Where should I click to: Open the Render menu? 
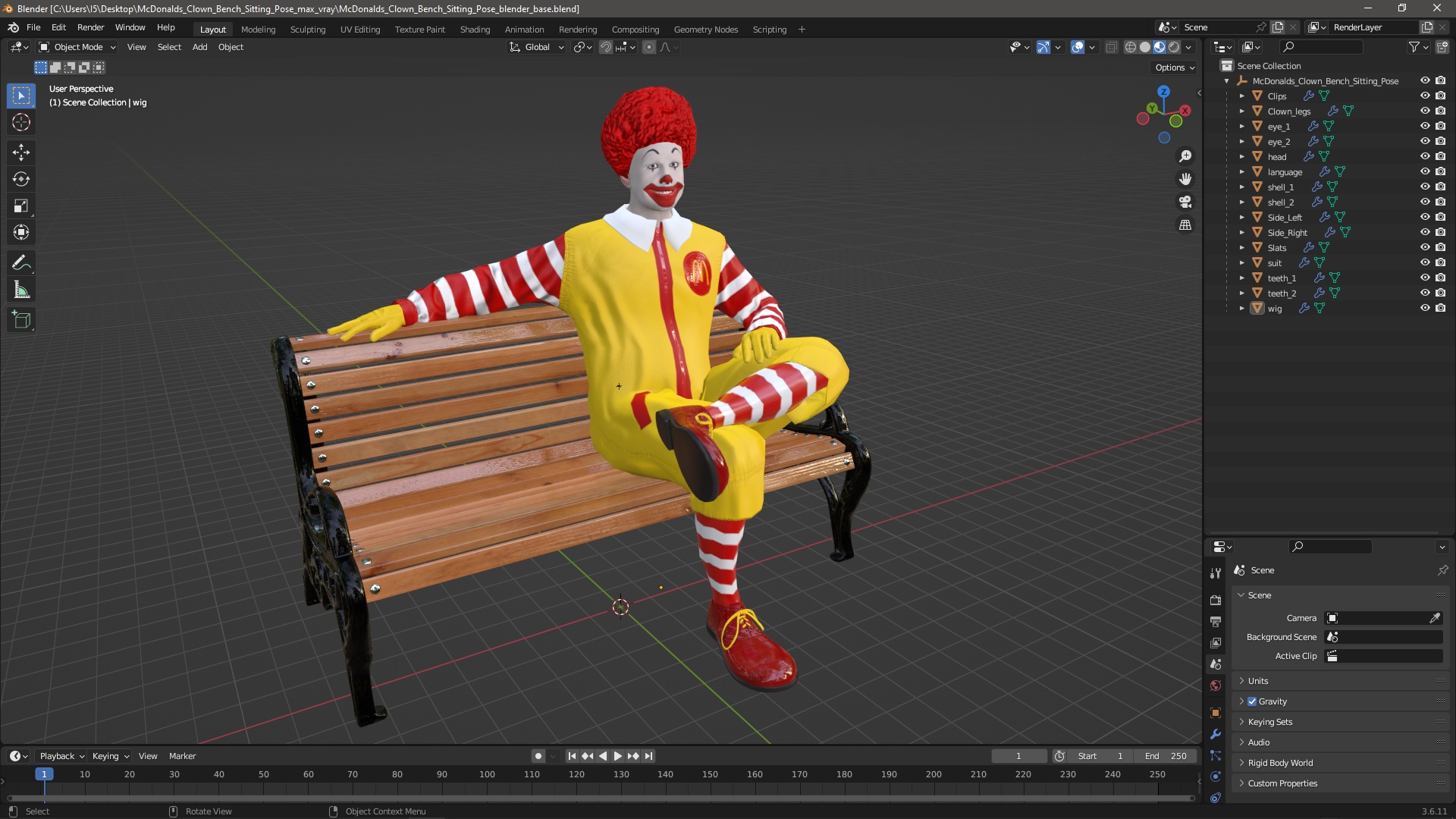pos(90,27)
